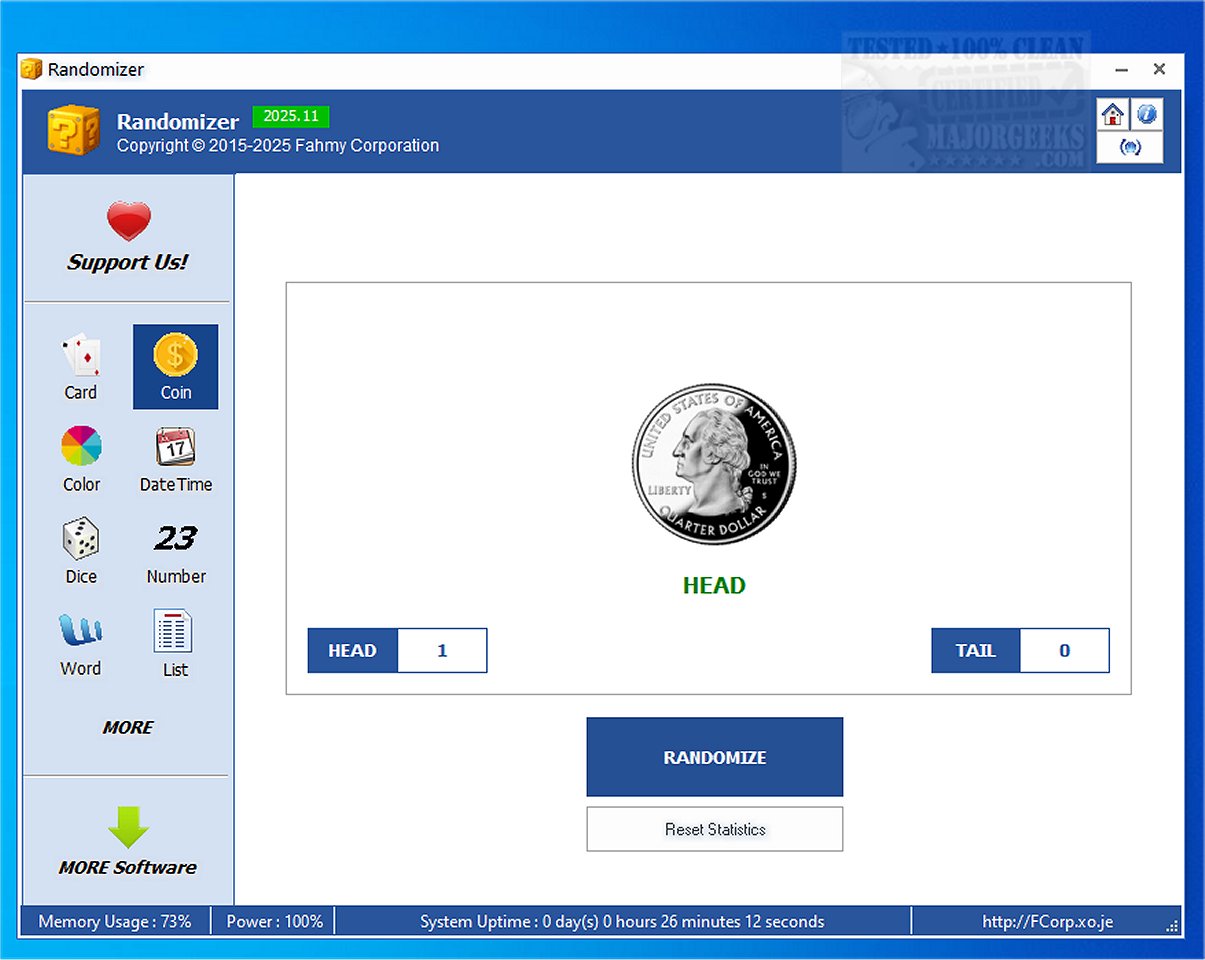
Task: Click the HEAD count value field
Action: pos(442,651)
